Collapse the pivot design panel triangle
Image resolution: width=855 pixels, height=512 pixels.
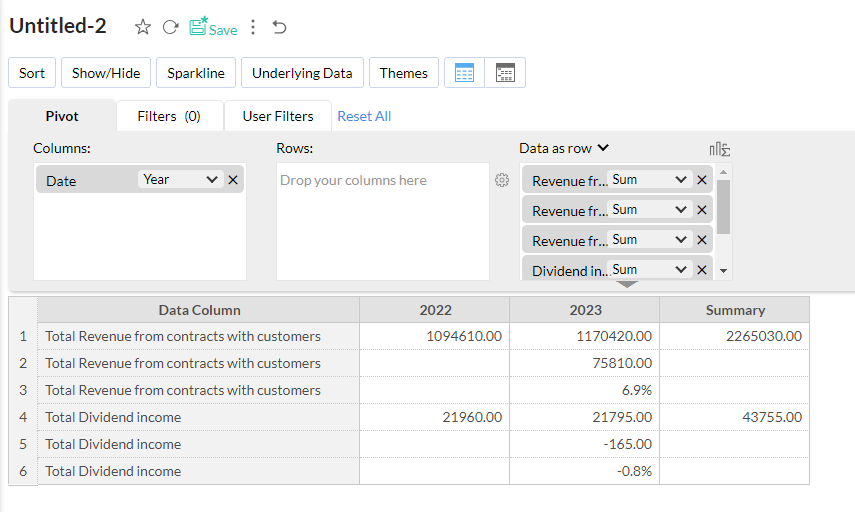point(627,284)
